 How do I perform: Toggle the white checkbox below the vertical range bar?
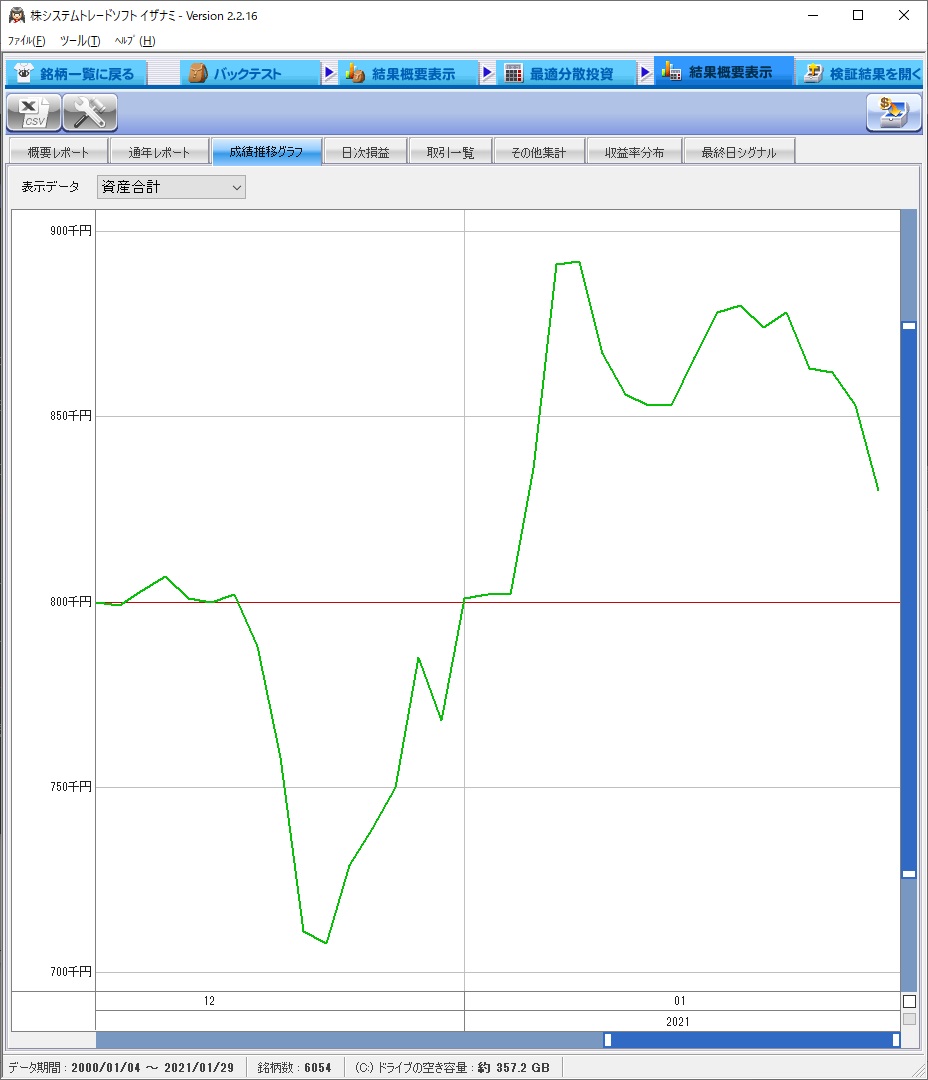pyautogui.click(x=909, y=1001)
